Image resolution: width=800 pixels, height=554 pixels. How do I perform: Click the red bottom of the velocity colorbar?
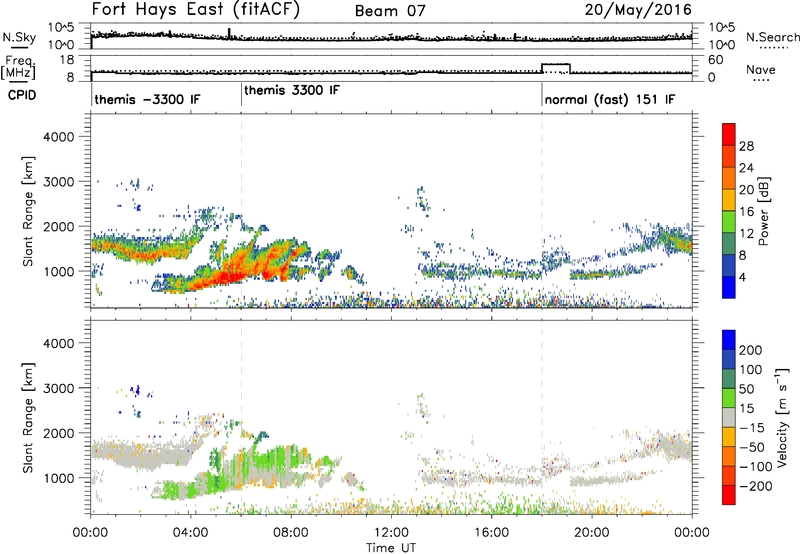point(729,495)
